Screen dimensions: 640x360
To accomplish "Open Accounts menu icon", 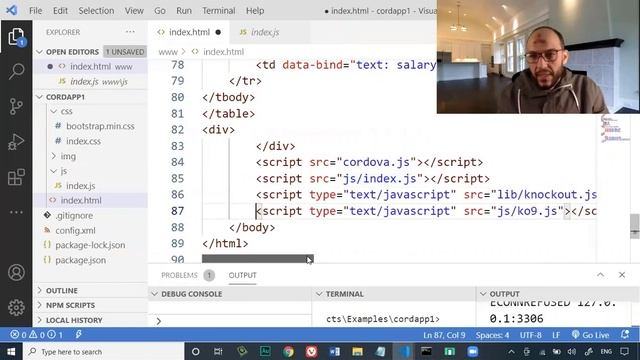I will pyautogui.click(x=16, y=272).
